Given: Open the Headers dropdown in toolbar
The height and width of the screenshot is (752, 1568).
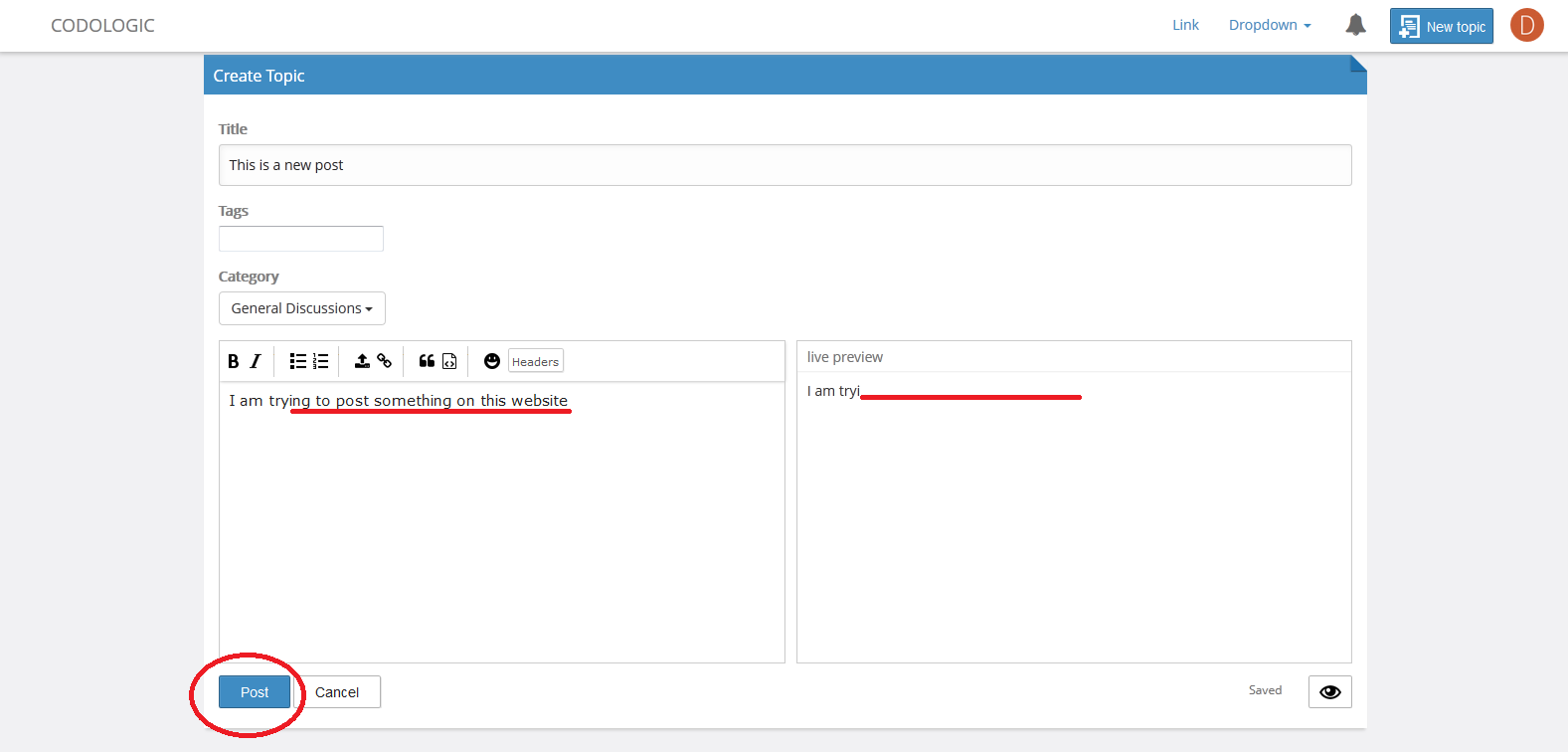Looking at the screenshot, I should 536,361.
